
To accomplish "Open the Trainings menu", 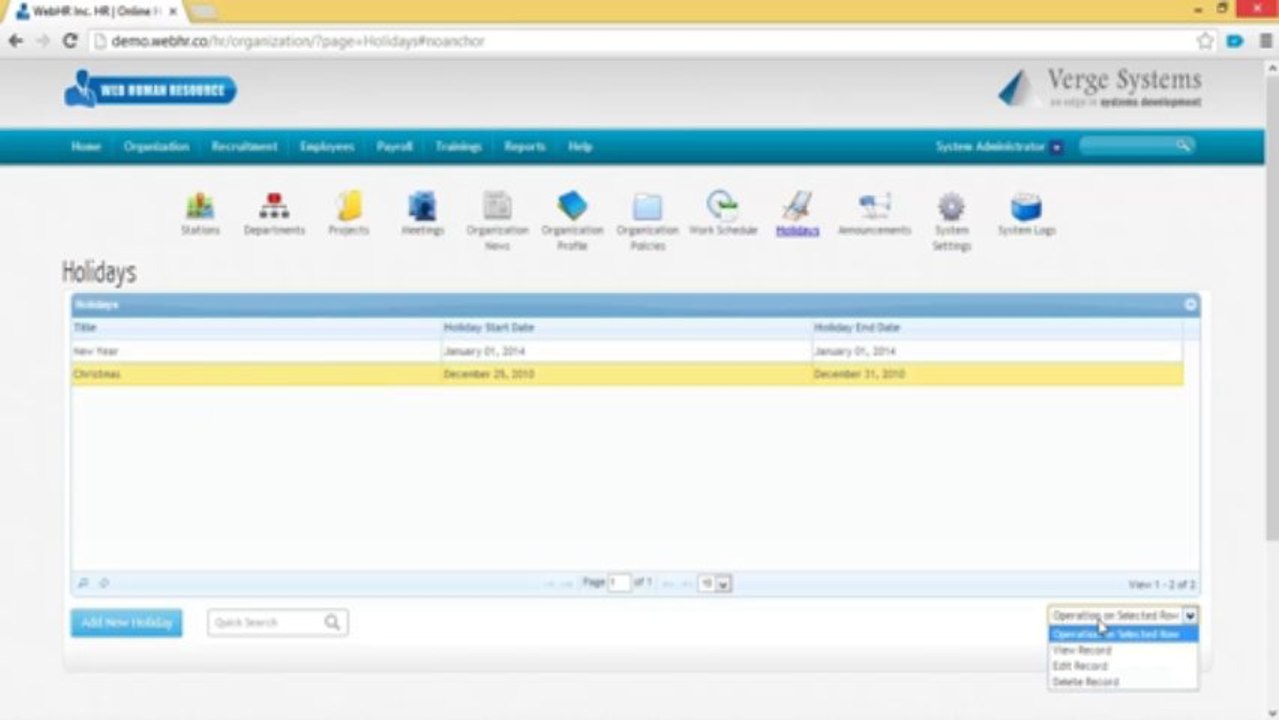I will coord(458,146).
